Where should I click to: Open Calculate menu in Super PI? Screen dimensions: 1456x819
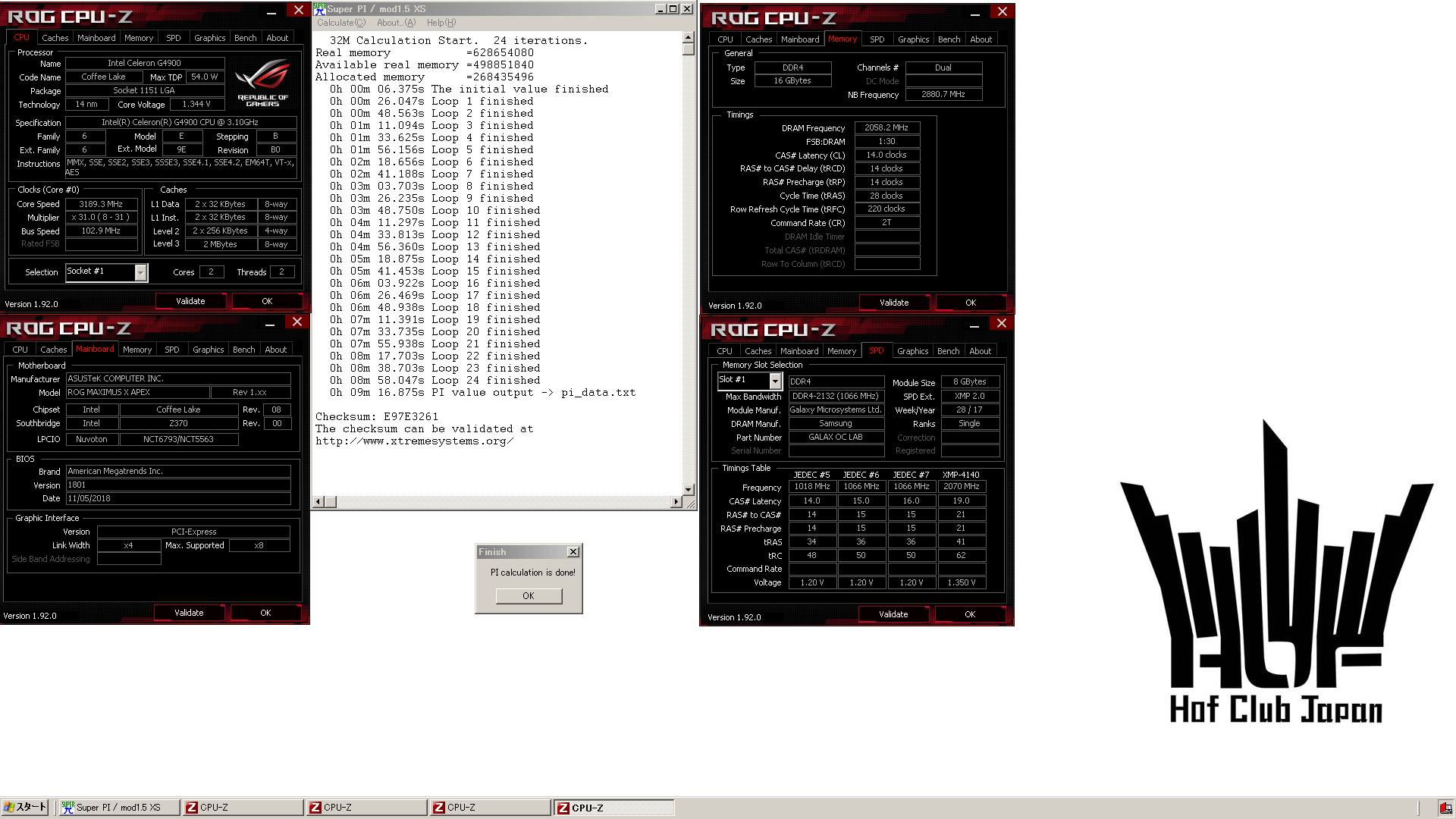coord(341,23)
